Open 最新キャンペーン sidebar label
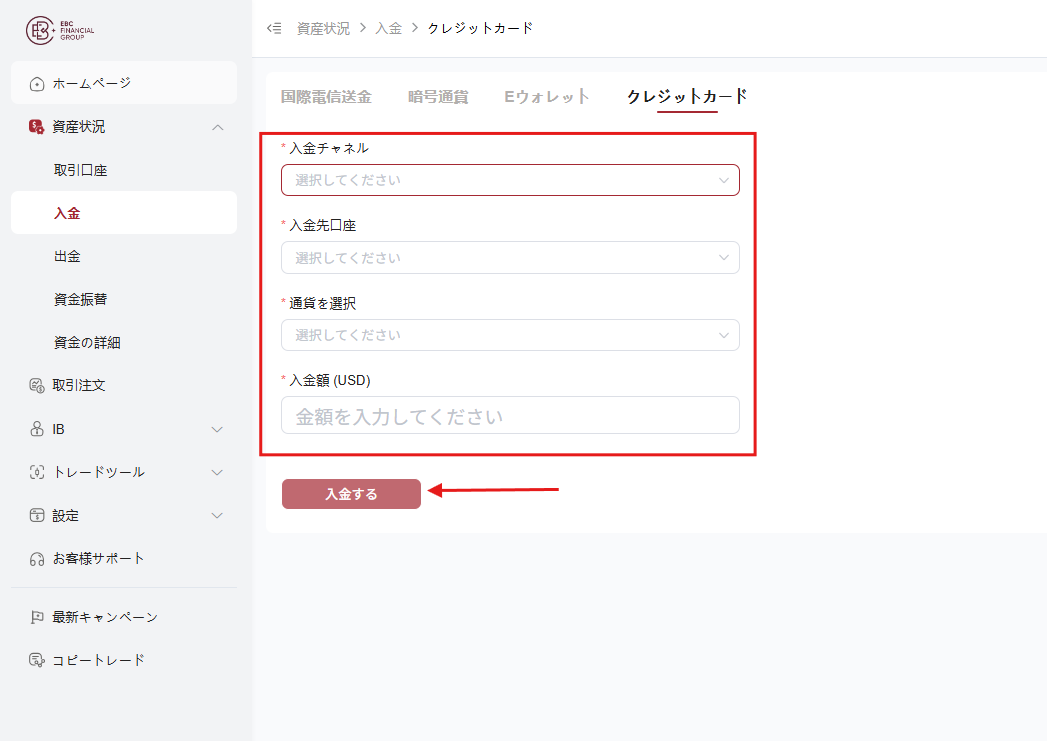 click(105, 618)
